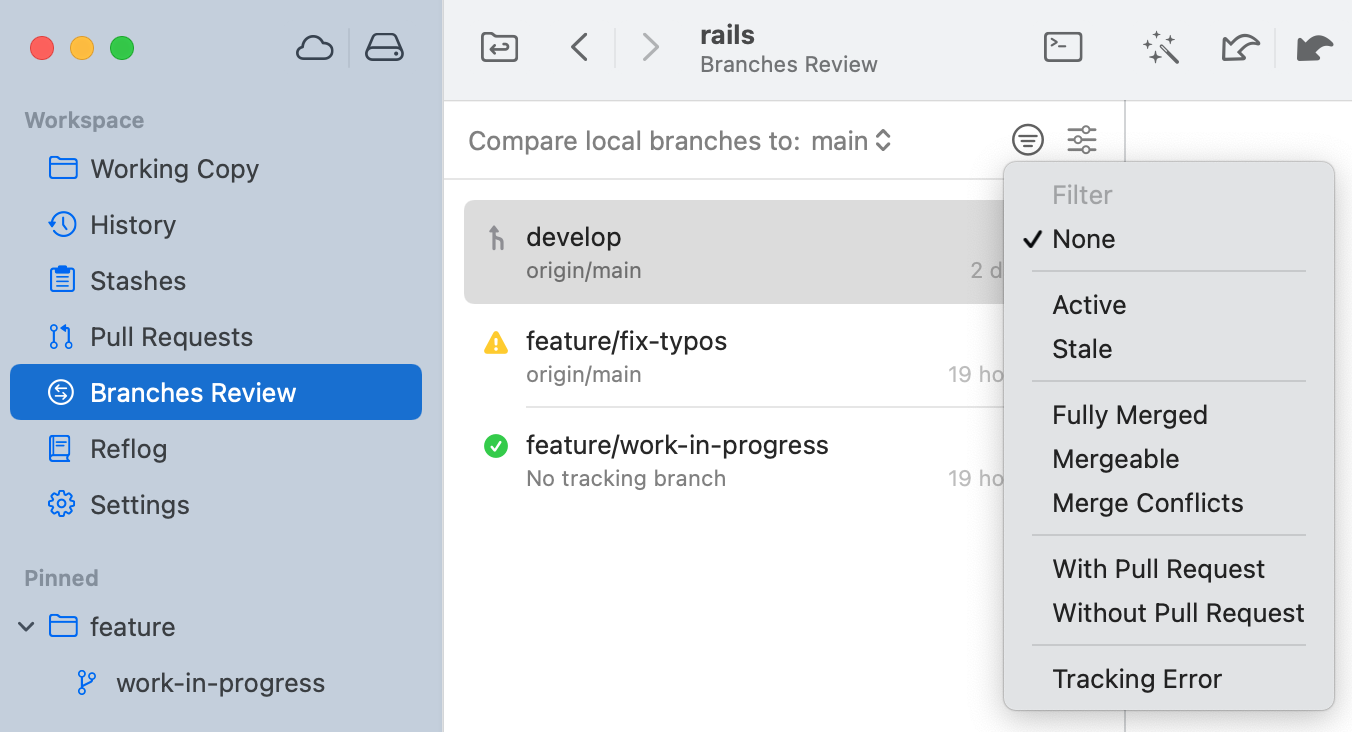Choose Merge Conflicts from the filter menu
This screenshot has width=1352, height=732.
[x=1147, y=503]
